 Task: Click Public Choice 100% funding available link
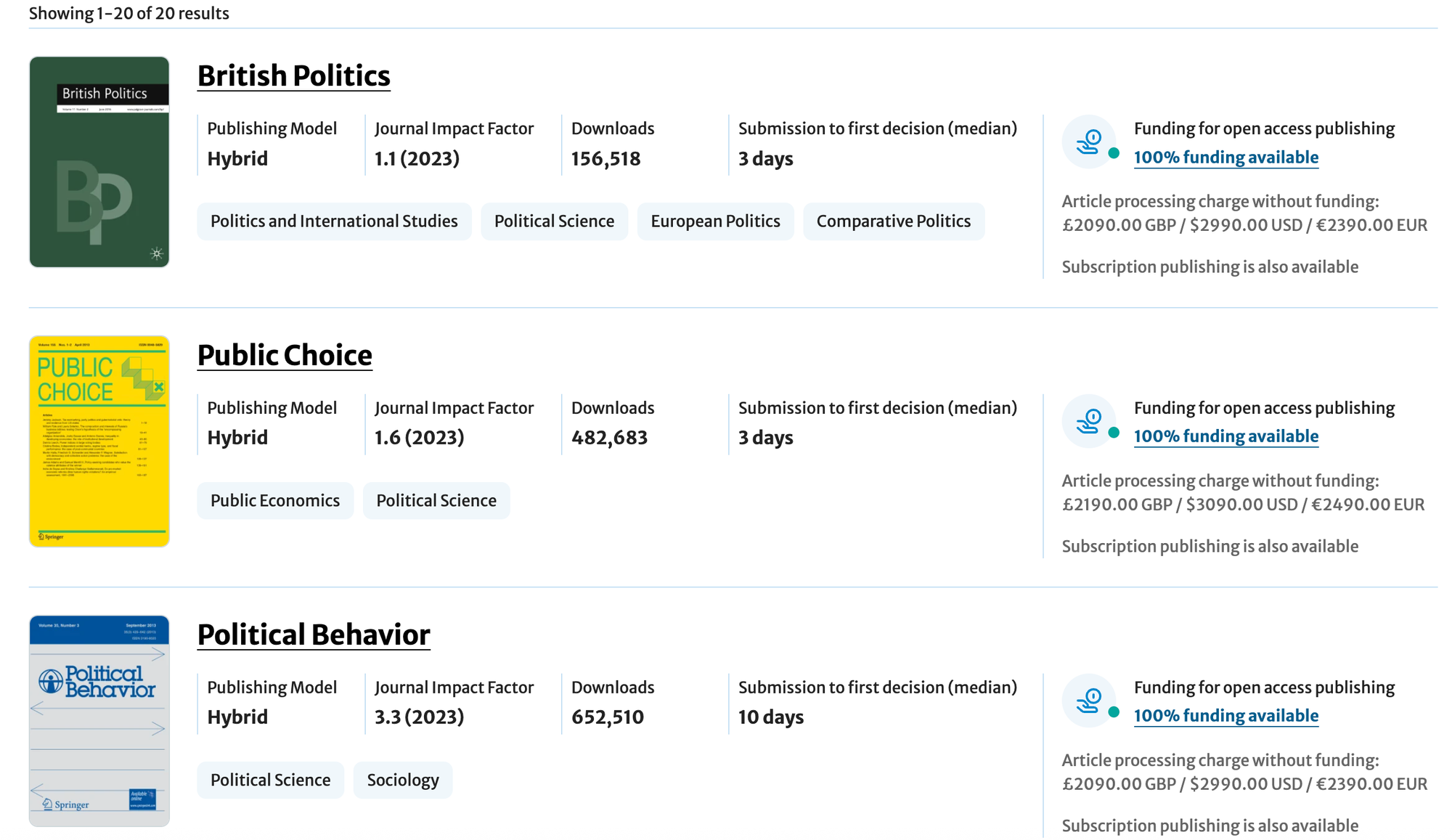coord(1226,436)
